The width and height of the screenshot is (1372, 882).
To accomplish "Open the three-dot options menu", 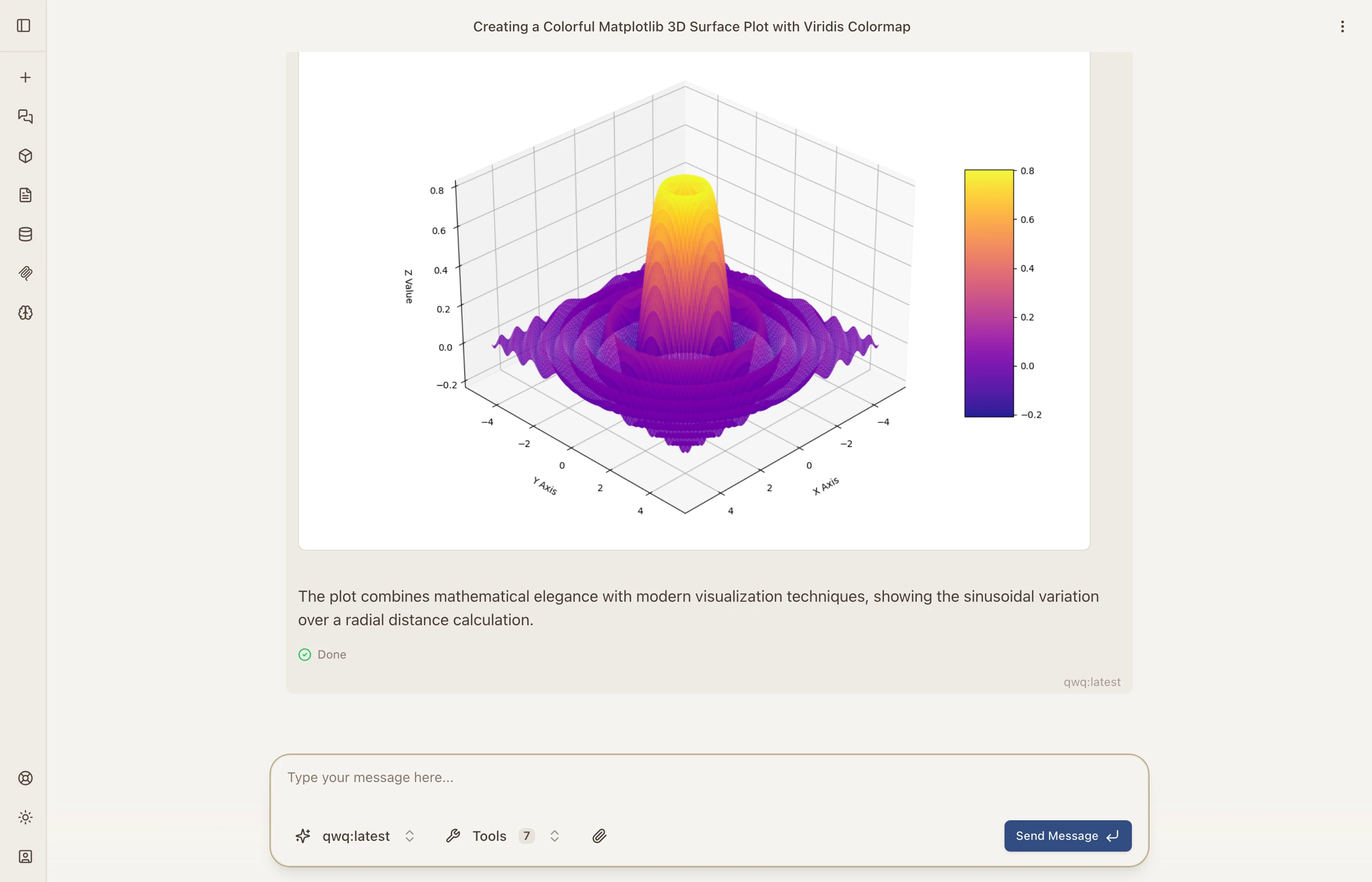I will [x=1342, y=26].
